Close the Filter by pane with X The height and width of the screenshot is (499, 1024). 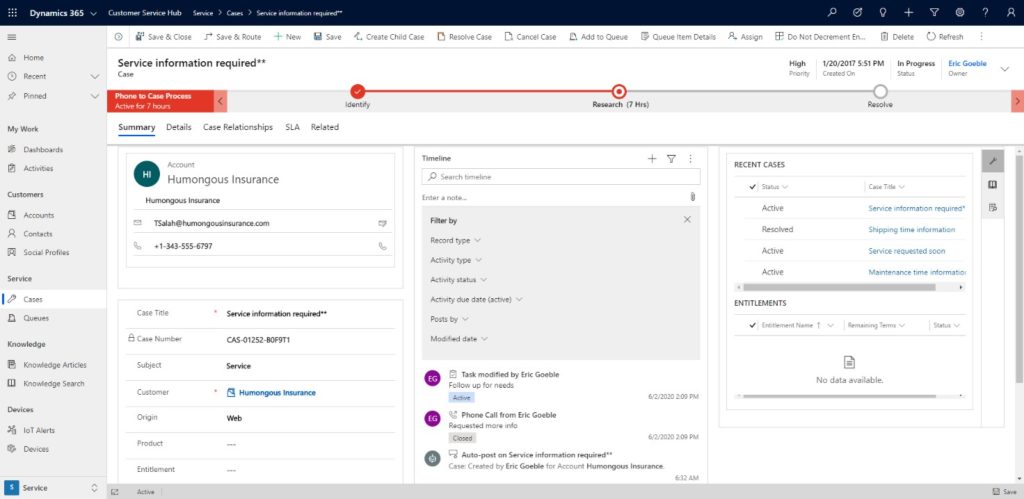pyautogui.click(x=687, y=219)
